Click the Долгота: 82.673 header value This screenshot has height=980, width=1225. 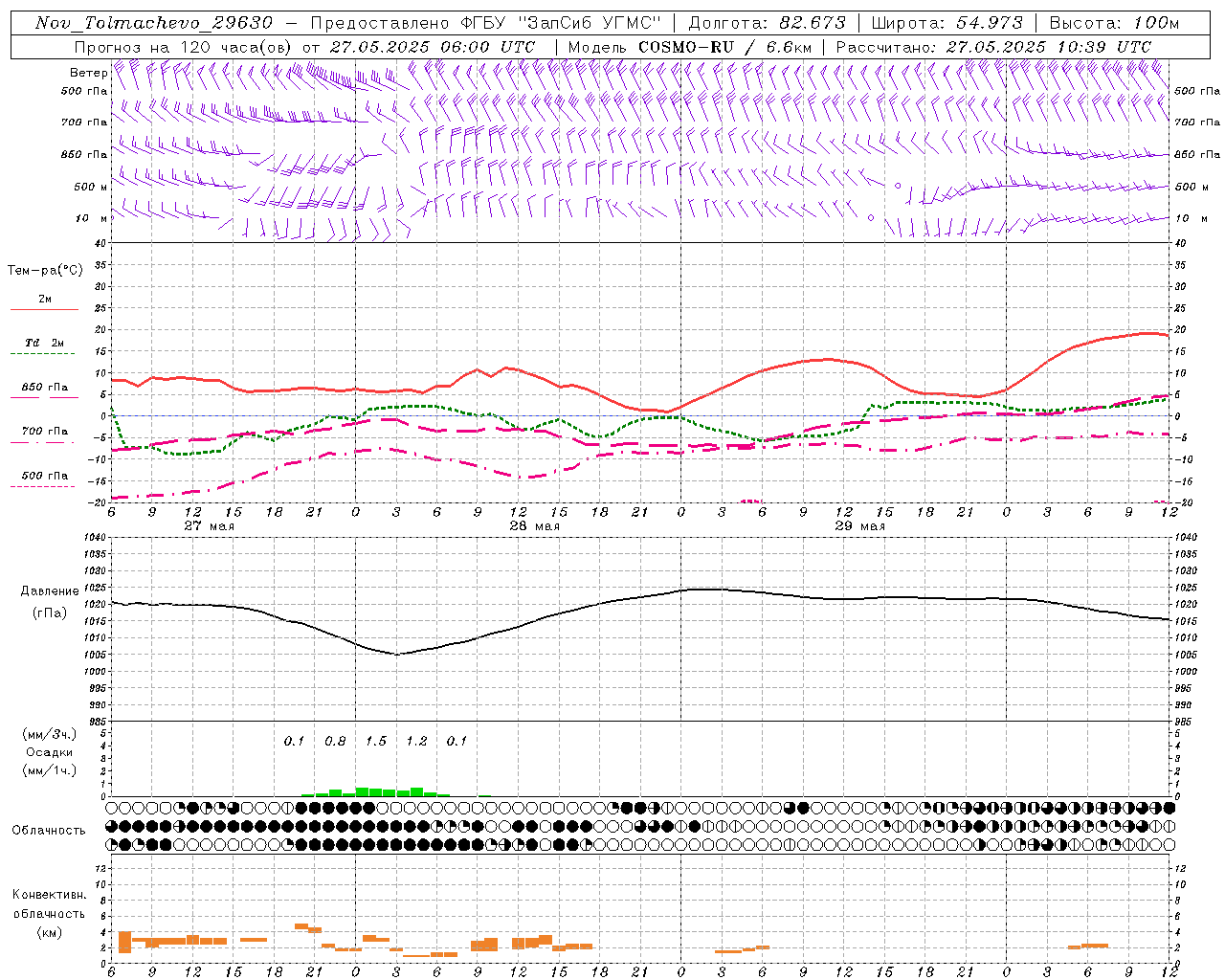click(768, 23)
